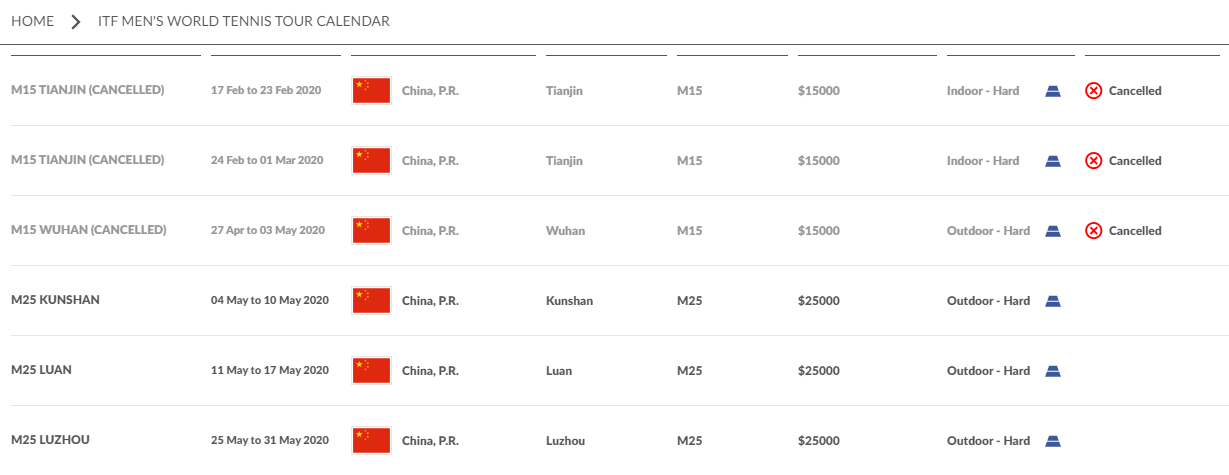
Task: Click the $25000 prize for M25 Luan
Action: (819, 371)
